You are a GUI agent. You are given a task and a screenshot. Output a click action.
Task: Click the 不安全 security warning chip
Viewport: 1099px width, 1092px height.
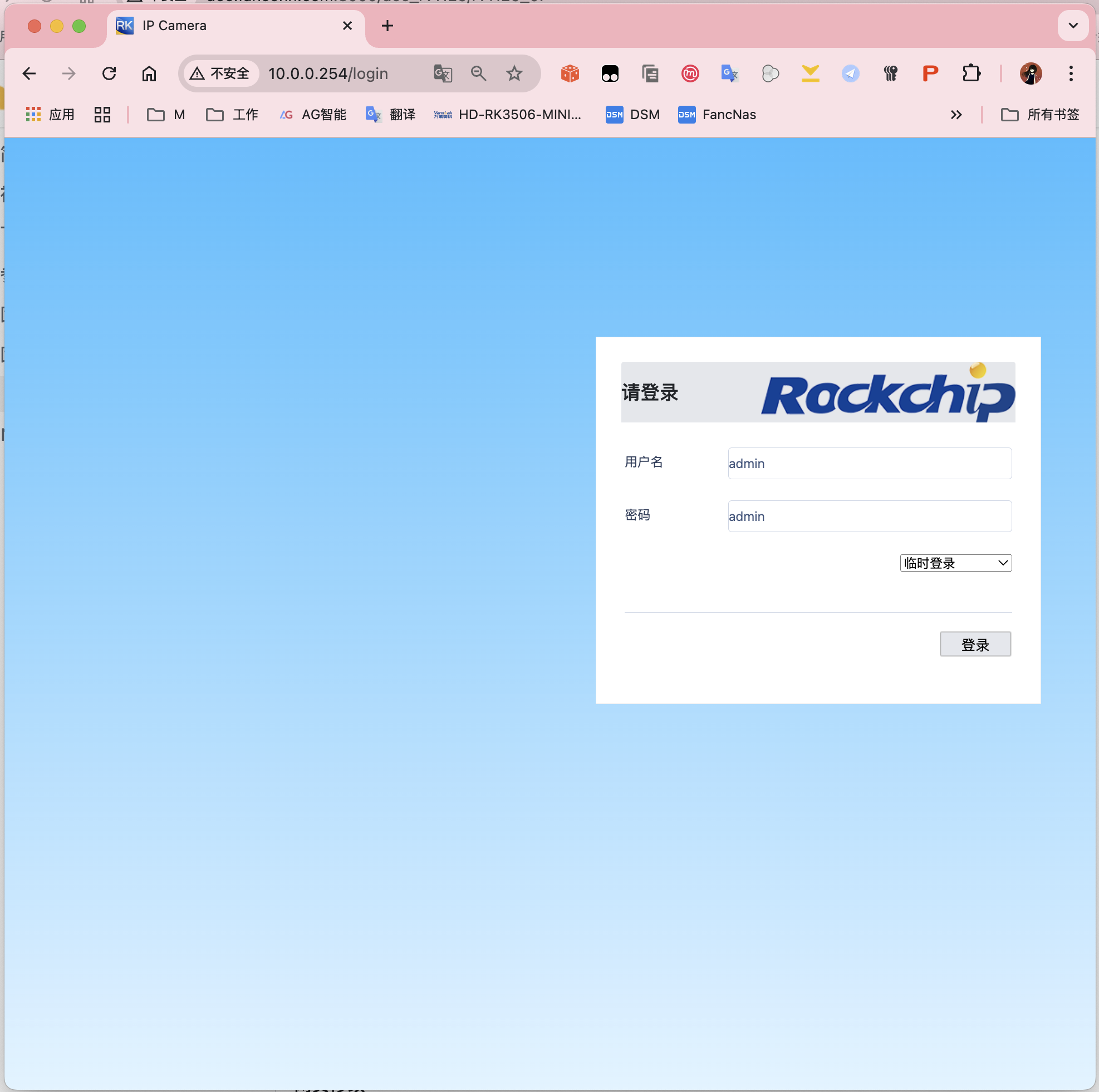click(x=220, y=73)
